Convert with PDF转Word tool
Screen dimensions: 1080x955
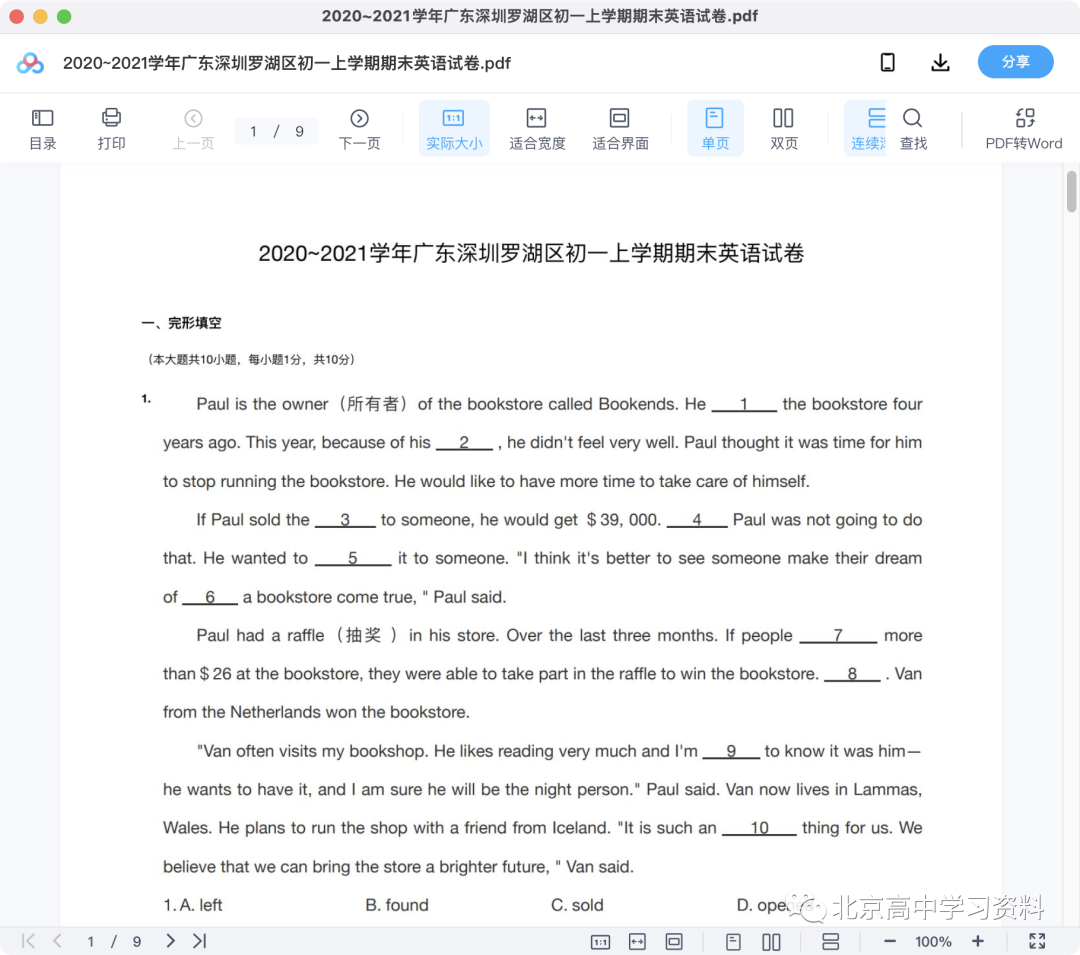[1024, 129]
